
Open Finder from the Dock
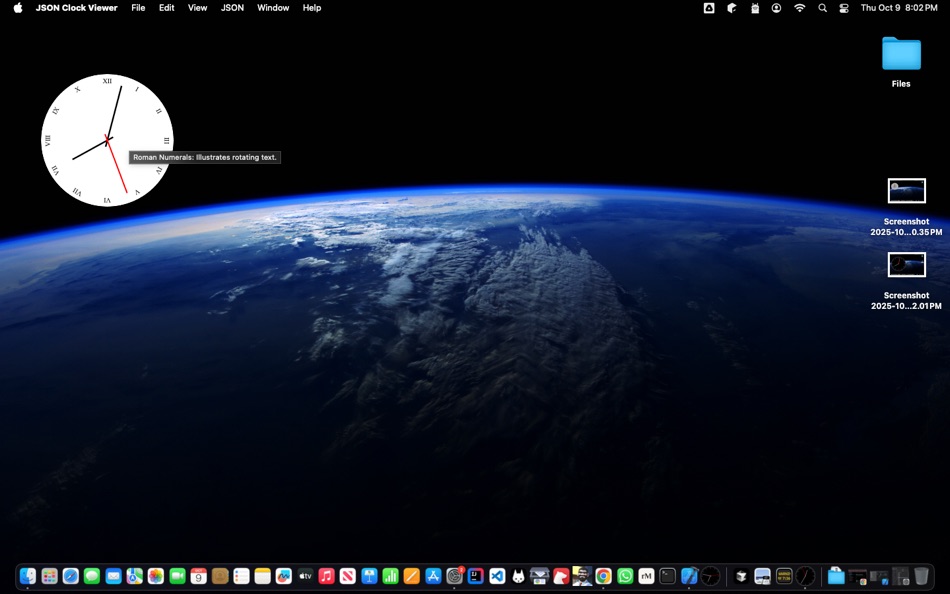pos(27,576)
